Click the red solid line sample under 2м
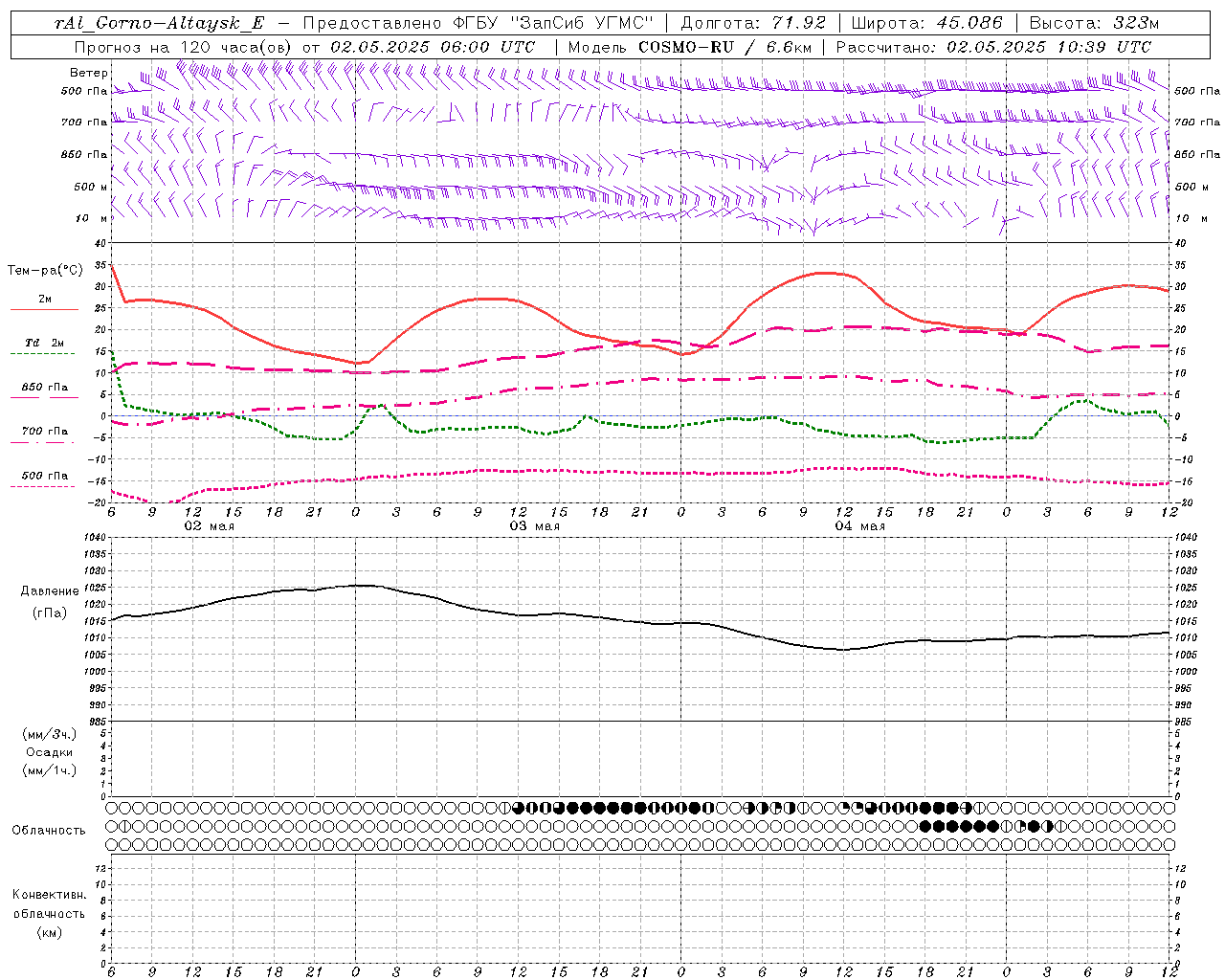1225x980 pixels. click(x=44, y=310)
